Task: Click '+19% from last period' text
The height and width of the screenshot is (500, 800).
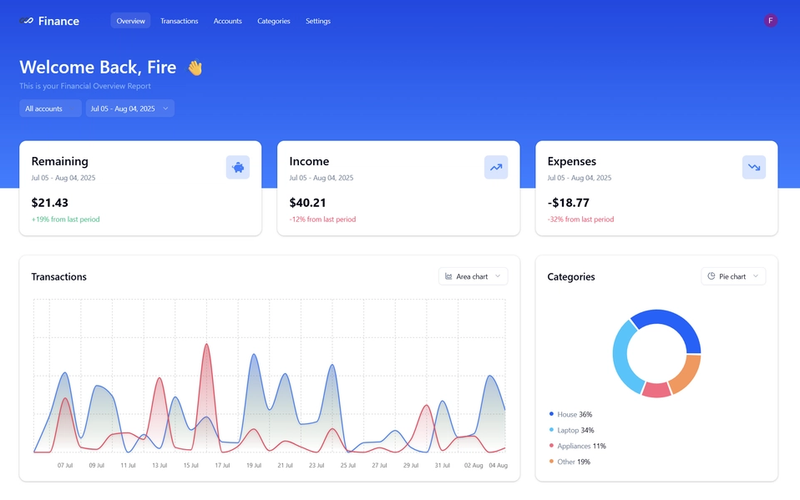Action: click(66, 219)
